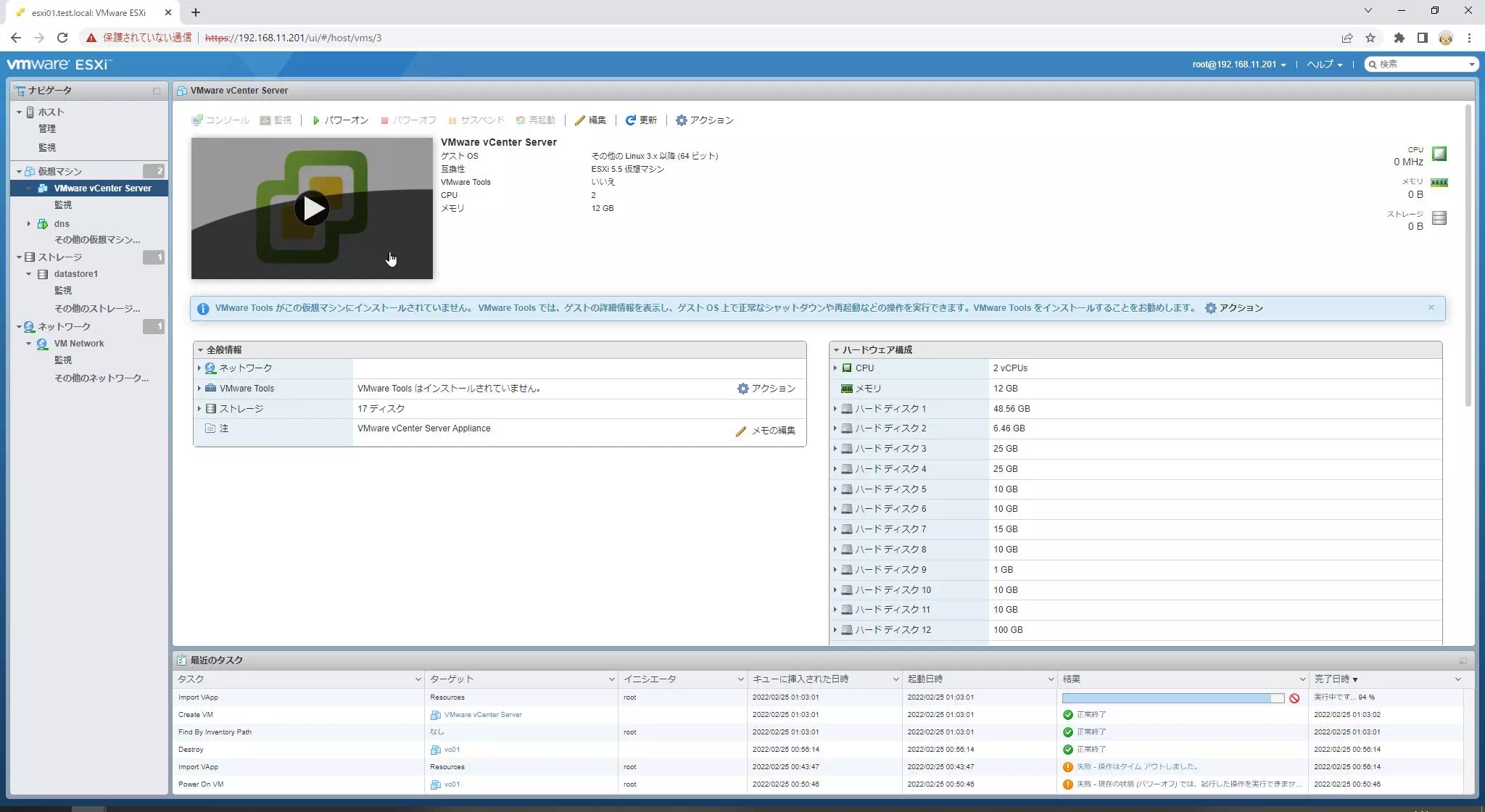
Task: Click the Power Off (パワーオフ) toolbar button
Action: coord(408,120)
